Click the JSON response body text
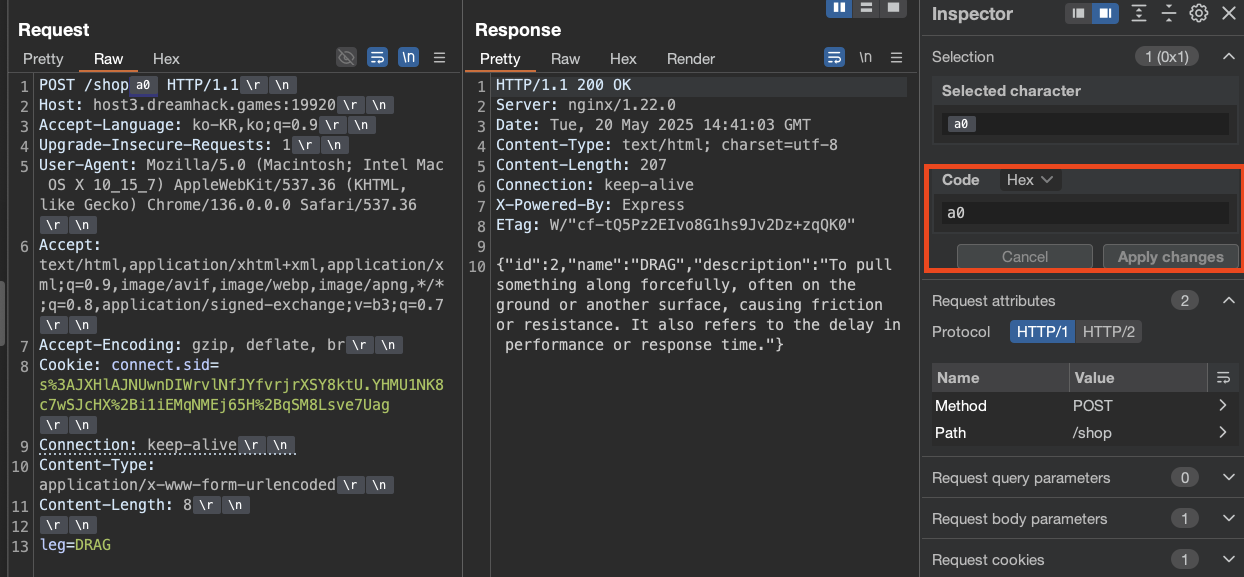The image size is (1244, 577). (x=698, y=305)
